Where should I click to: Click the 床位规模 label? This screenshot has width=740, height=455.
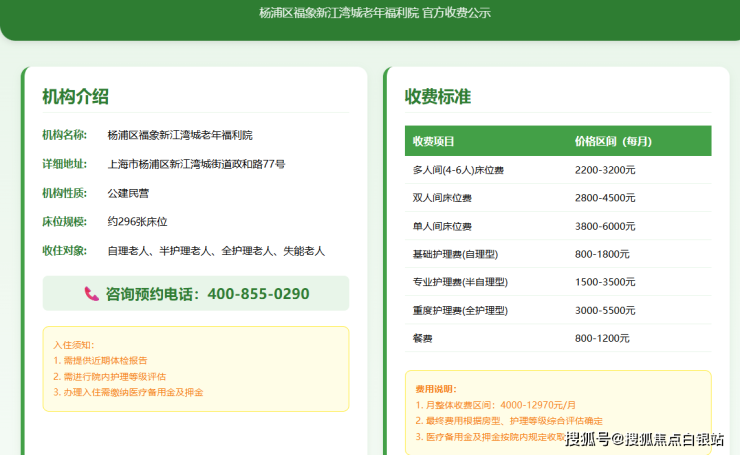pos(65,222)
